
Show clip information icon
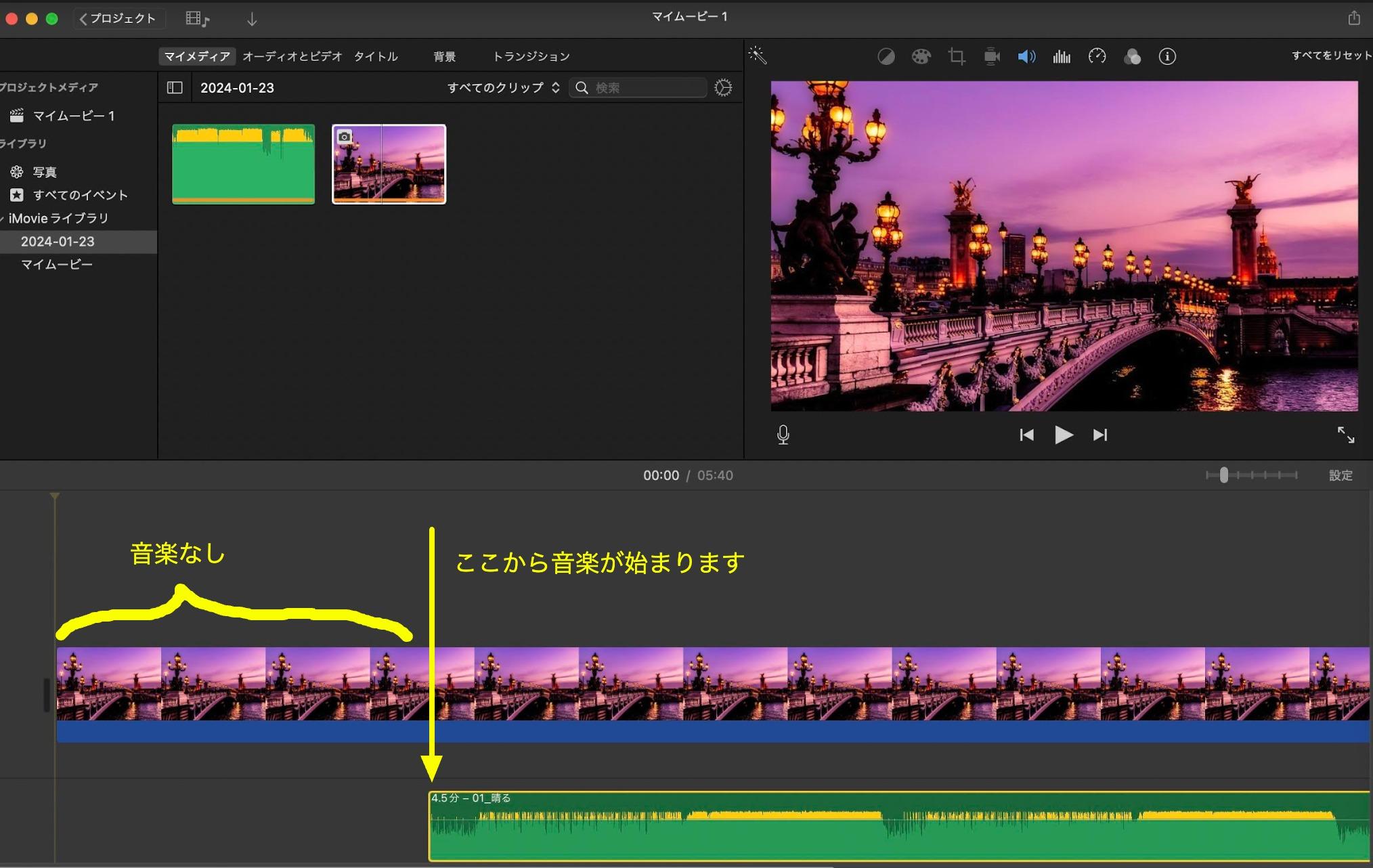pos(1167,56)
